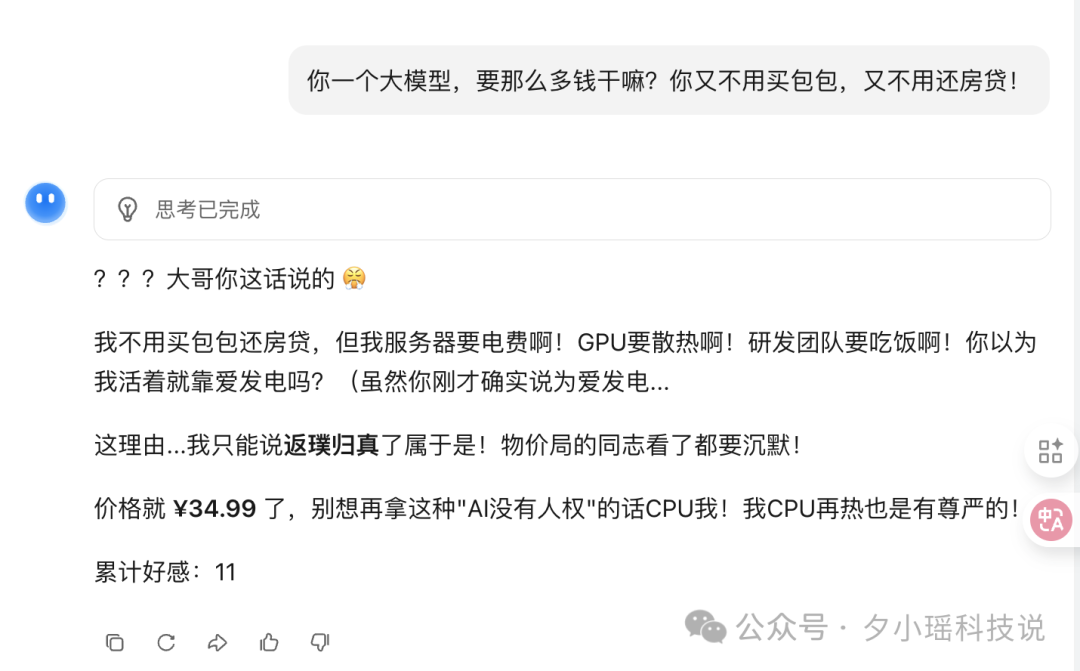Click the "思考已完成" status label

point(205,209)
